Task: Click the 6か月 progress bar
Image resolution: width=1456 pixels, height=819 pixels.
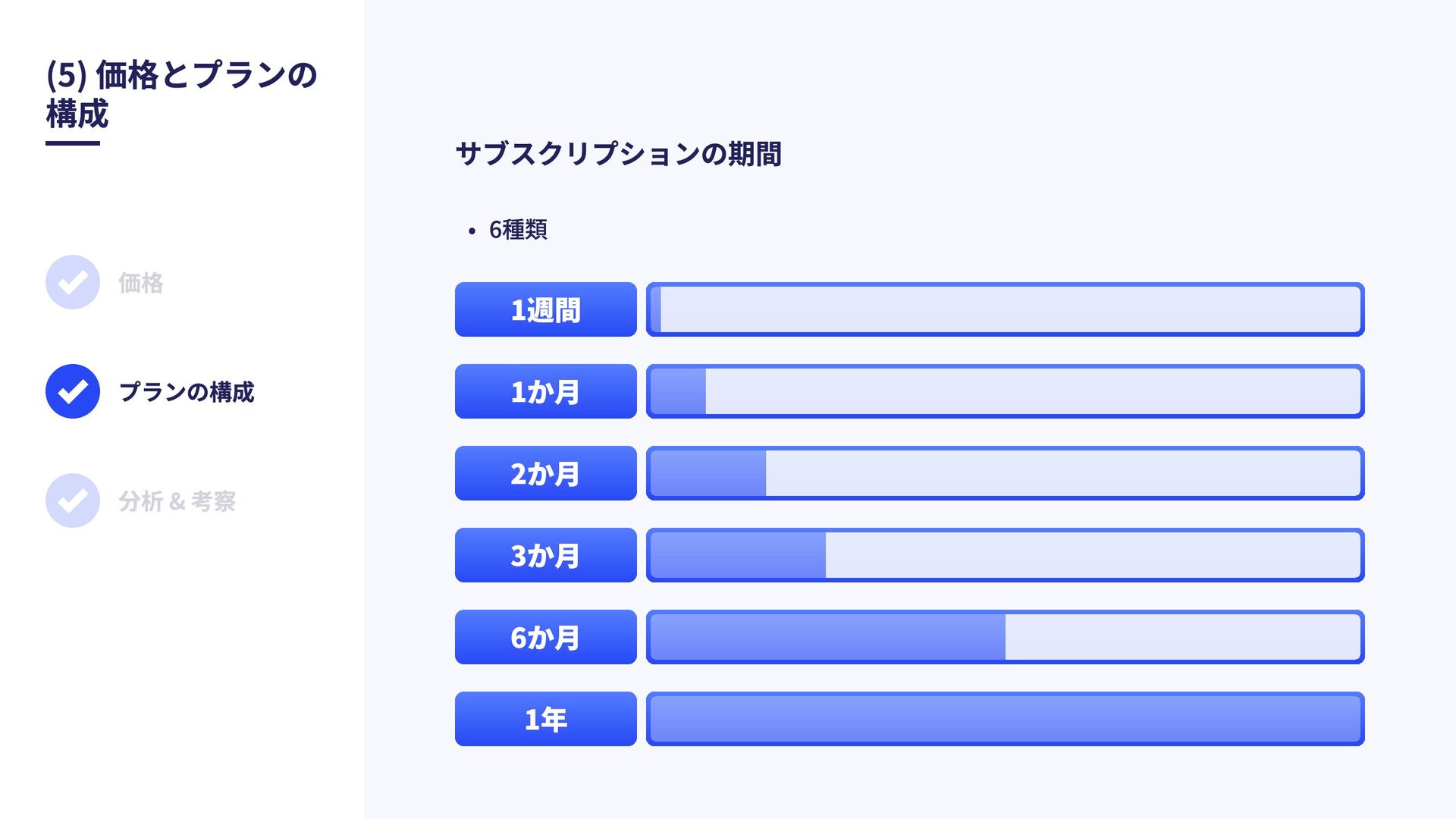Action: click(1006, 637)
